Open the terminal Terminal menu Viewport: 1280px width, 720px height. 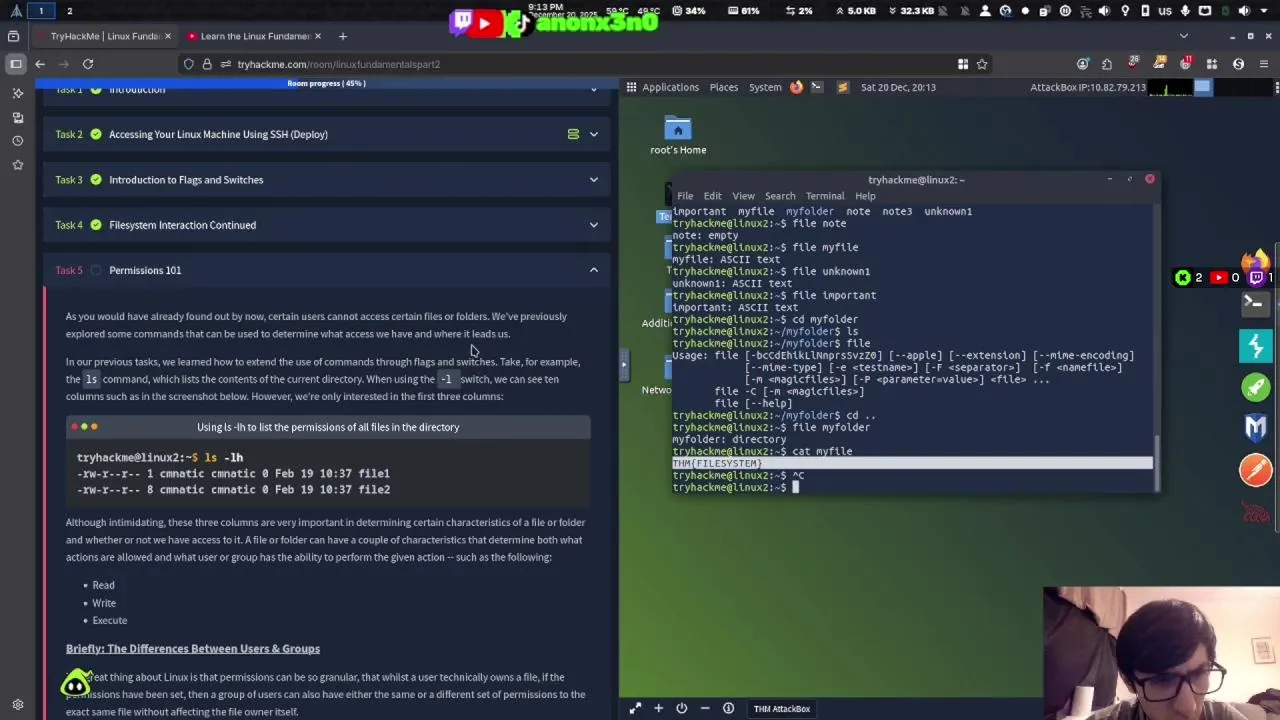(x=825, y=196)
